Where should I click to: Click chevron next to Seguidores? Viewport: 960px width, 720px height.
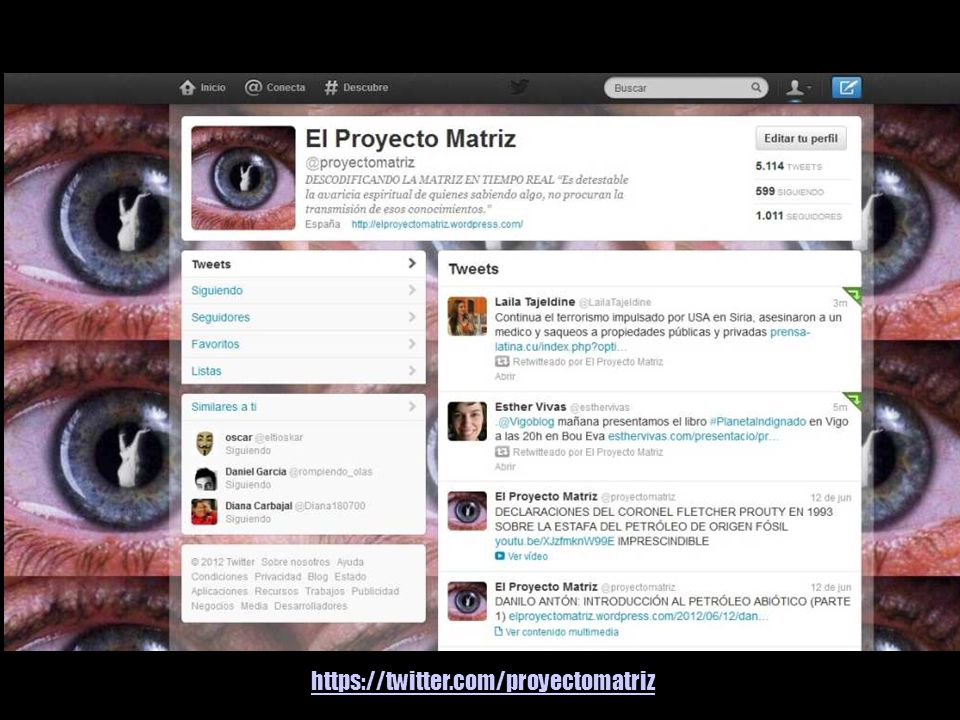[412, 317]
